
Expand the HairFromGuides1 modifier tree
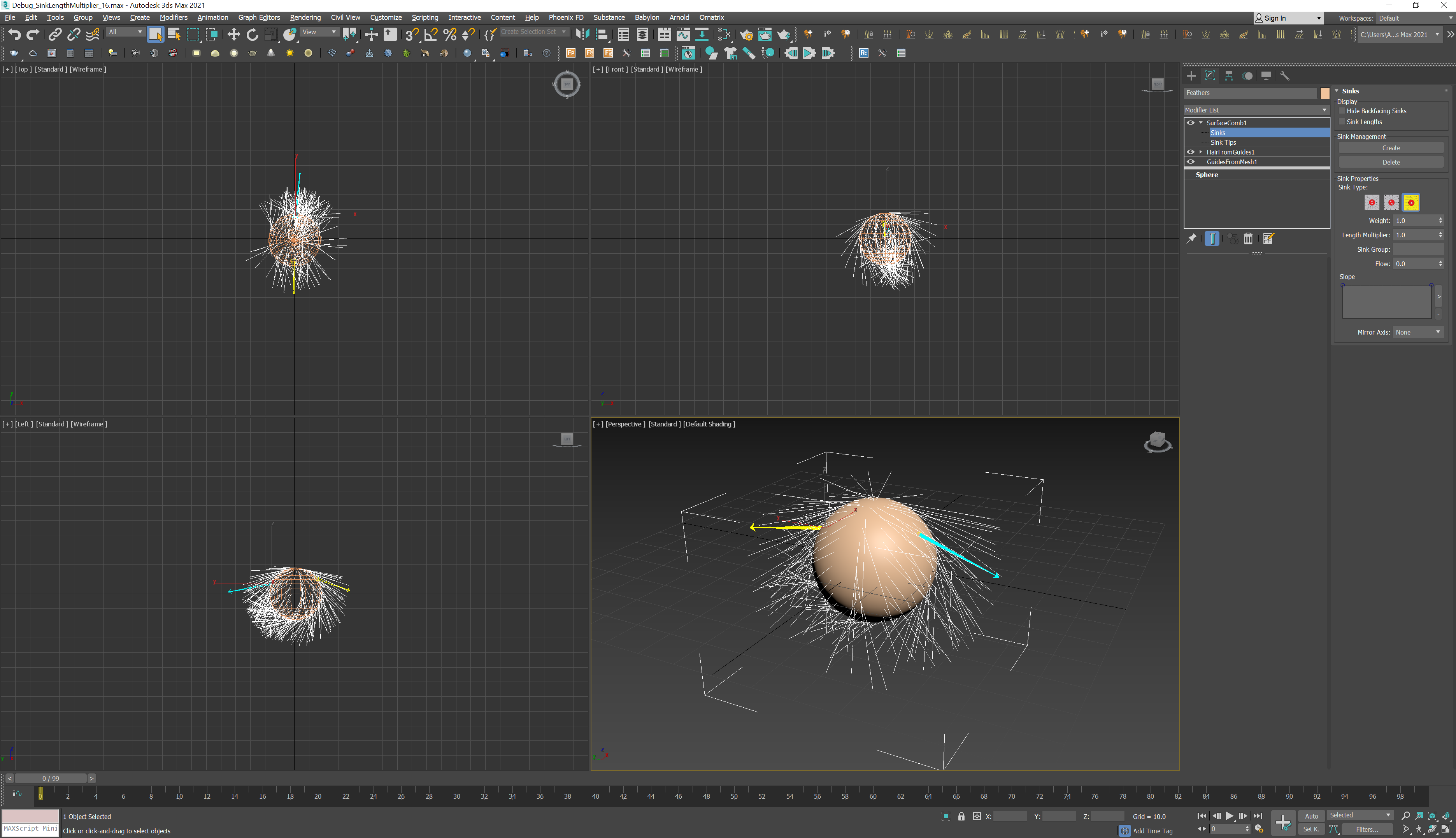[x=1200, y=152]
